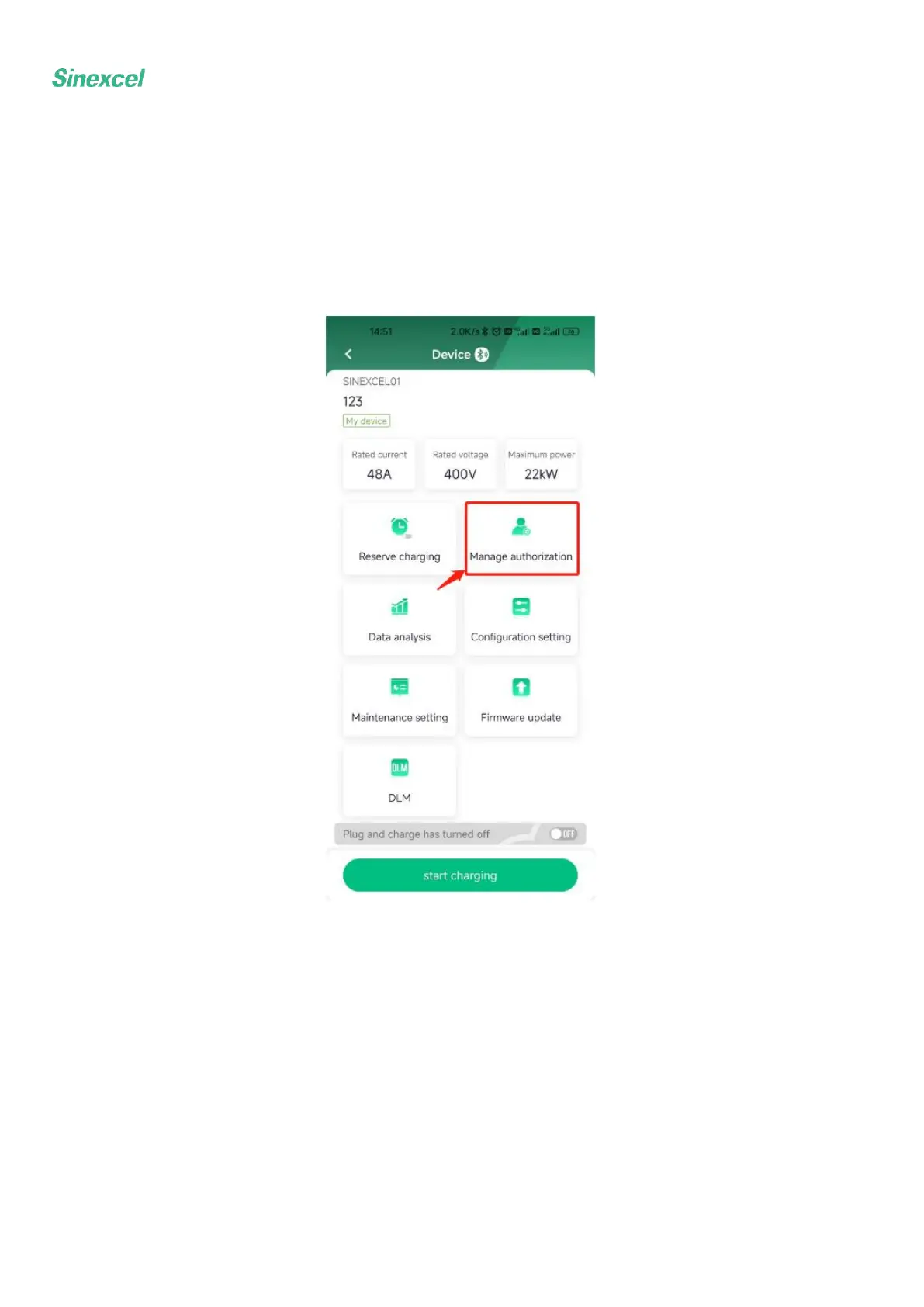Viewport: 924px width, 1307px height.
Task: Open the Firmware update arrow icon
Action: coord(521,687)
